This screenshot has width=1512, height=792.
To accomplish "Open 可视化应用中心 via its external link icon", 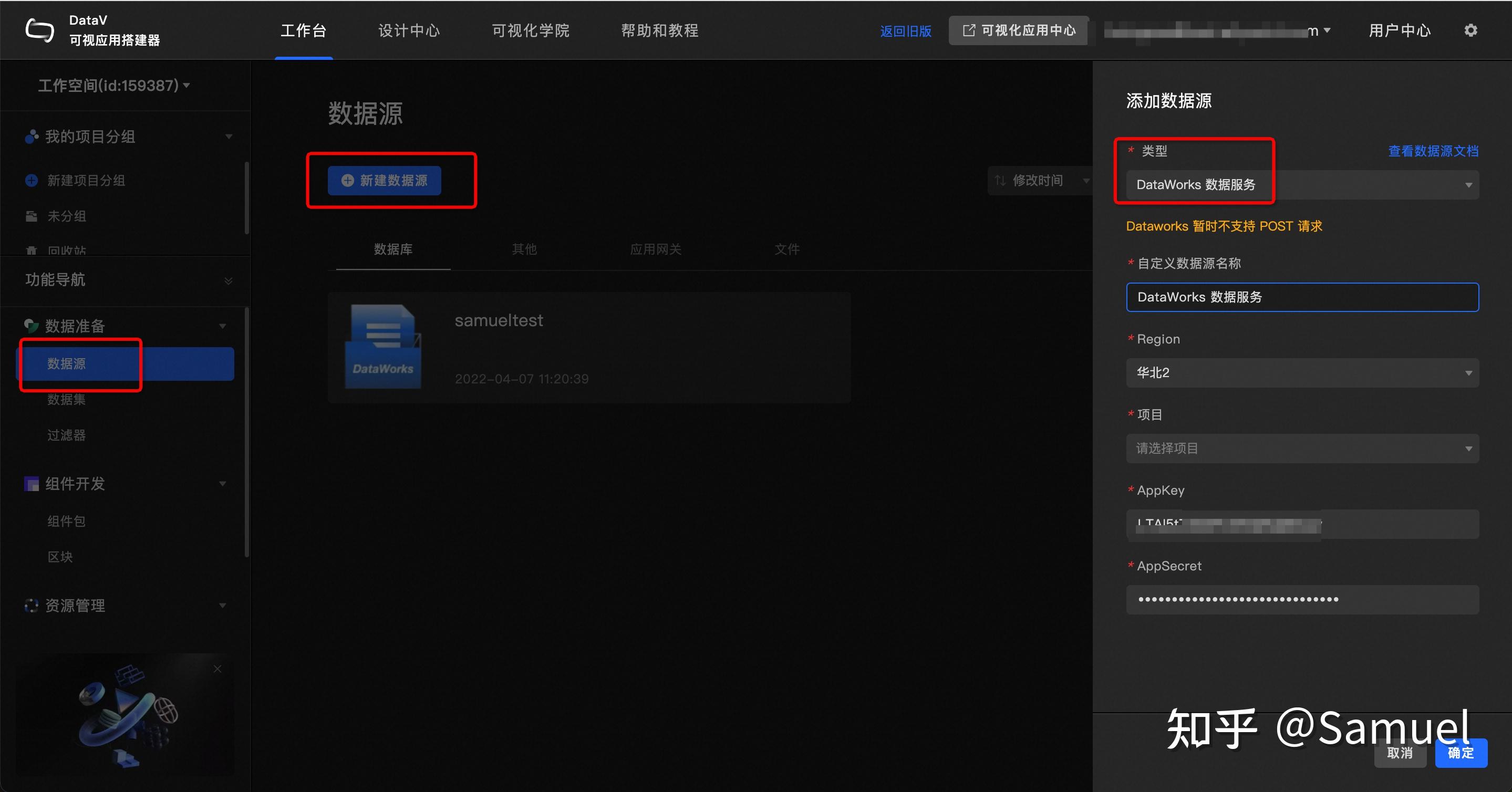I will pyautogui.click(x=968, y=30).
